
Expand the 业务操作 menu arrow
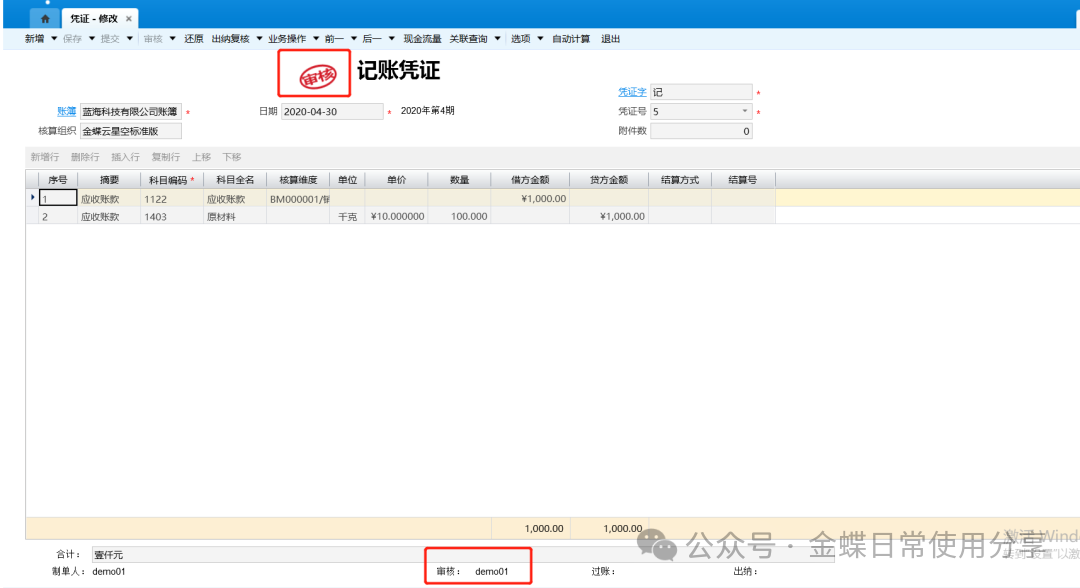tap(314, 39)
